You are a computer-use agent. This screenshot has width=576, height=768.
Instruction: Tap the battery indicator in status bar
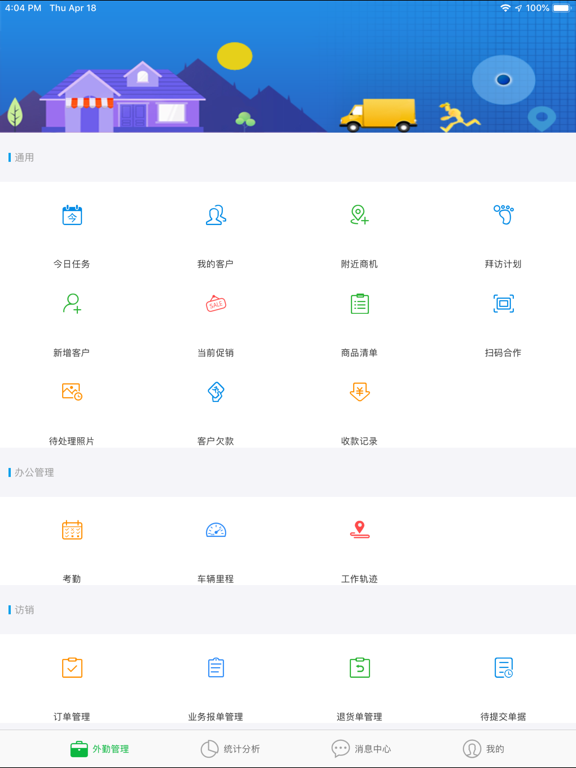click(562, 8)
